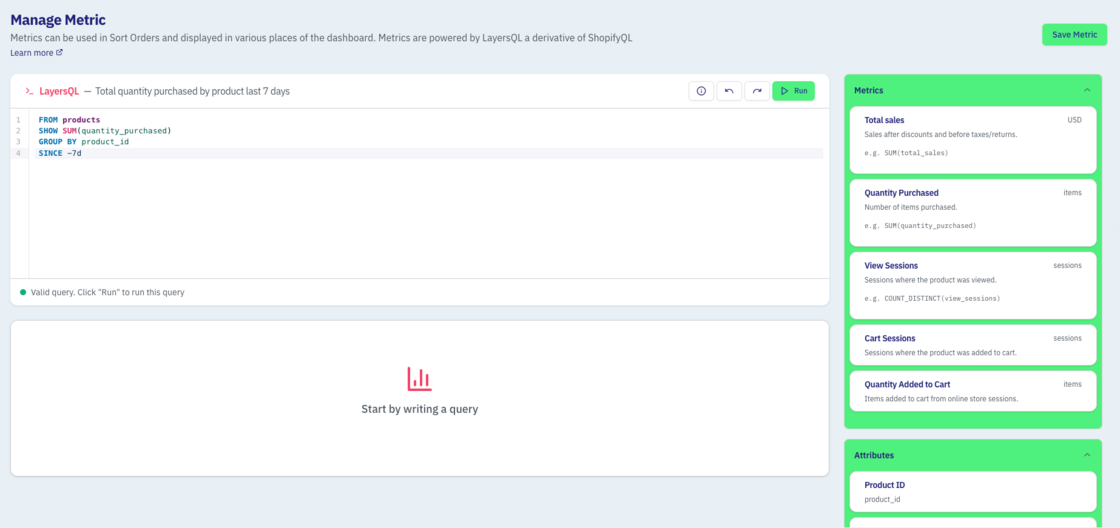Select the View Sessions metric card
Viewport: 1120px width, 528px height.
[973, 285]
